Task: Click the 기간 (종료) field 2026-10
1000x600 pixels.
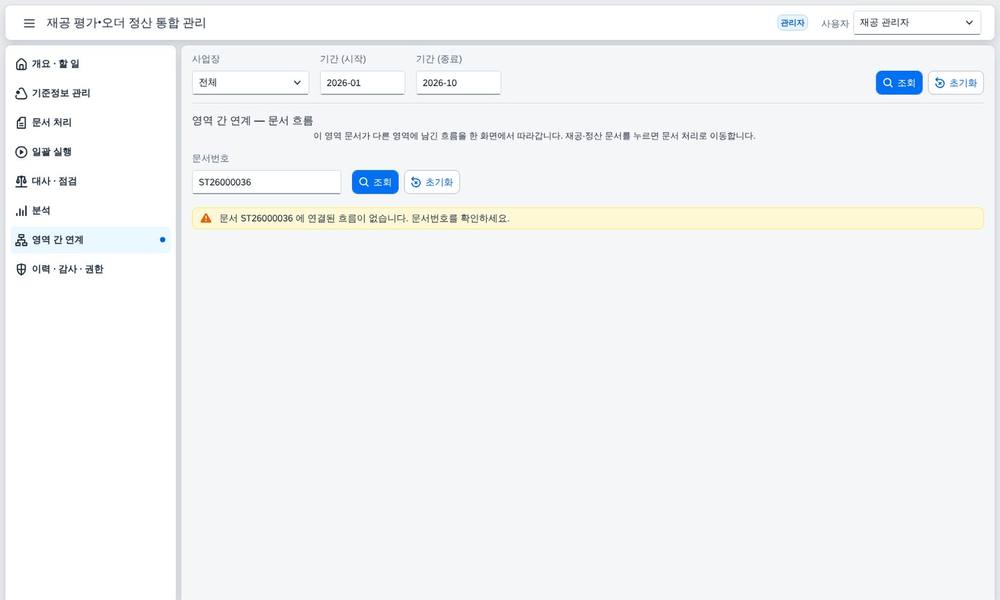Action: click(x=459, y=83)
